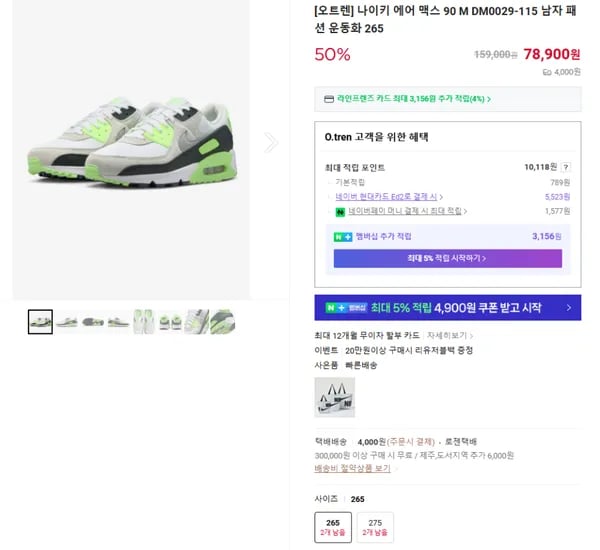Click 최대 5% 적립 시작하기 button
The width and height of the screenshot is (600, 550).
(448, 258)
